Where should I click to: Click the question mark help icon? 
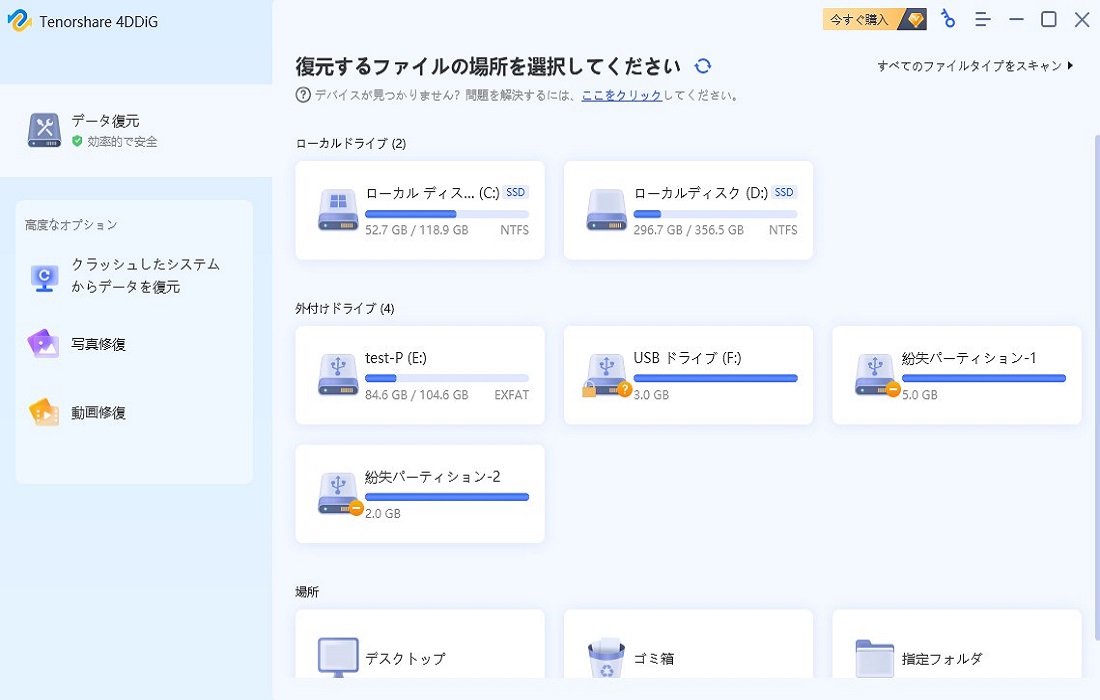[300, 96]
